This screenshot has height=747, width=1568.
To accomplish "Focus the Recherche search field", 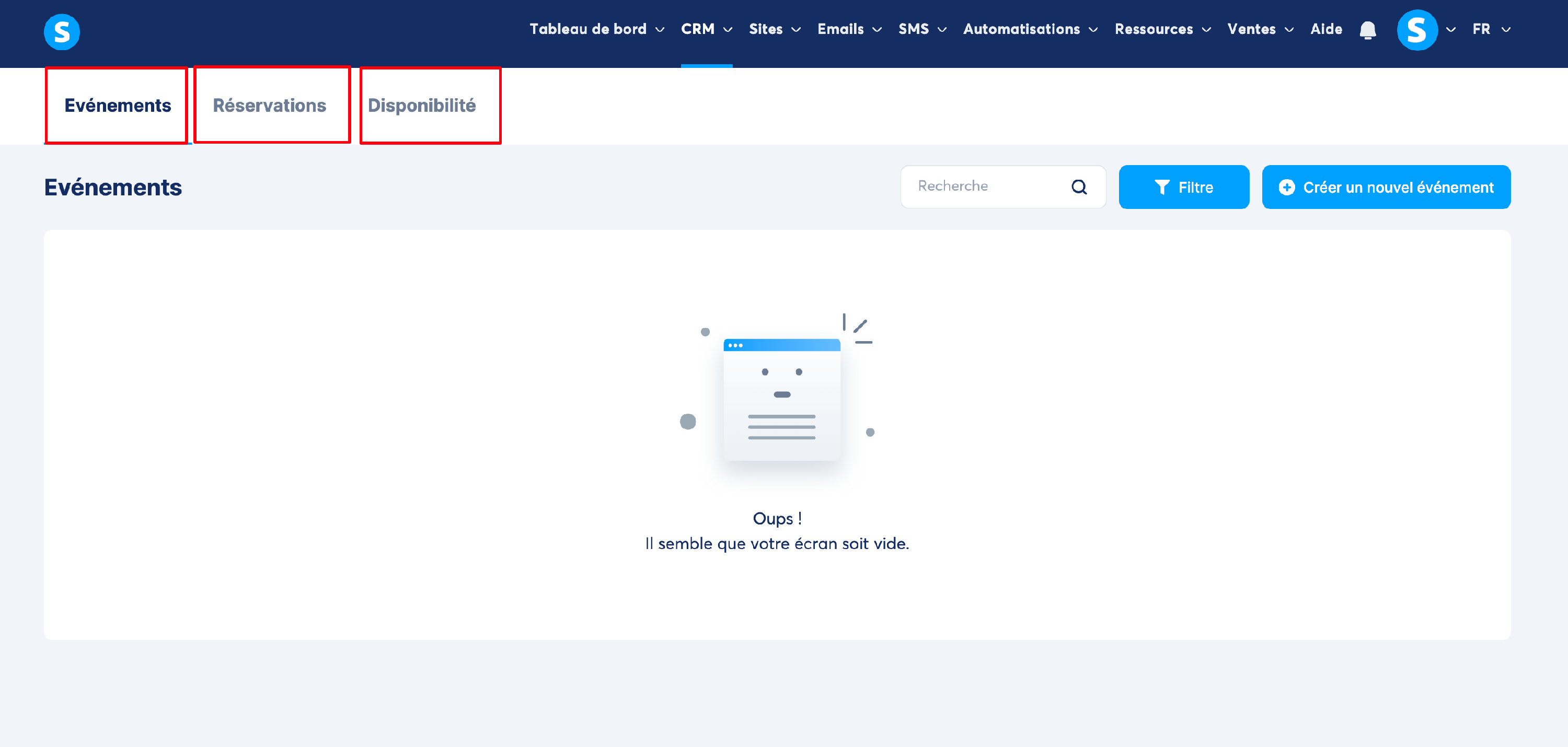I will coord(986,186).
